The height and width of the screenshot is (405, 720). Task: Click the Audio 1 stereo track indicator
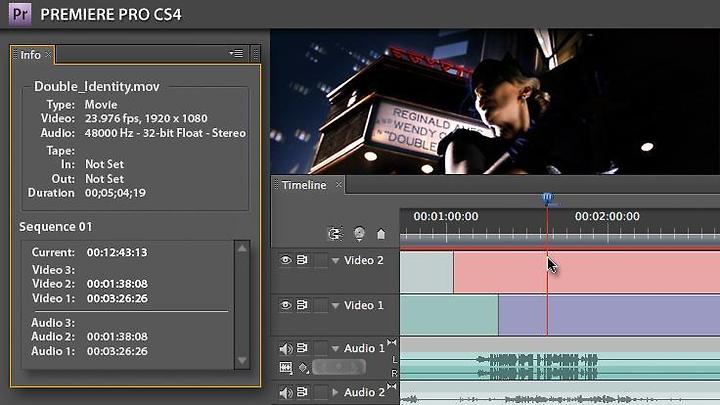pyautogui.click(x=391, y=343)
